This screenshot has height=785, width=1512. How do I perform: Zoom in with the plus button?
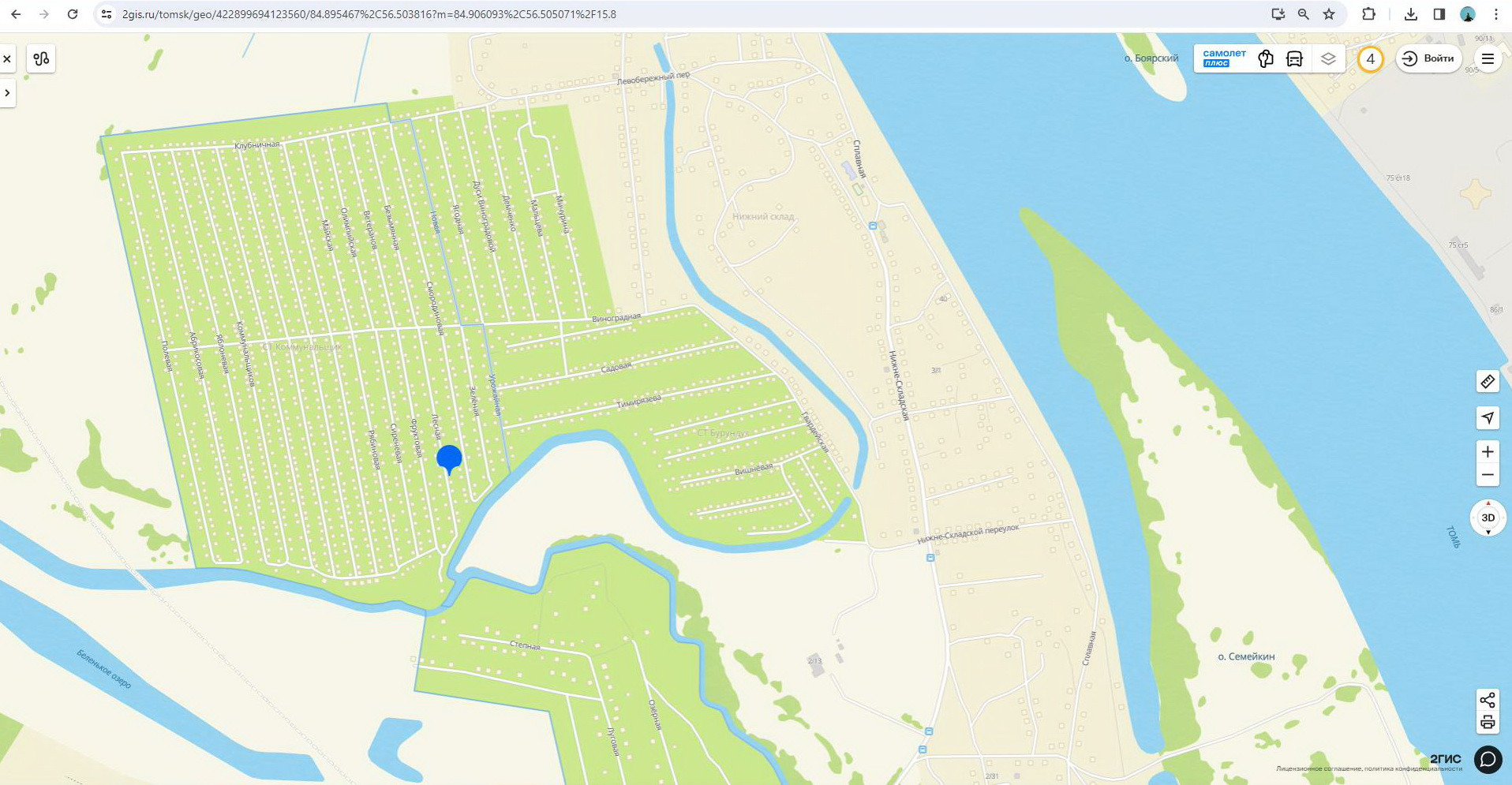coord(1488,452)
